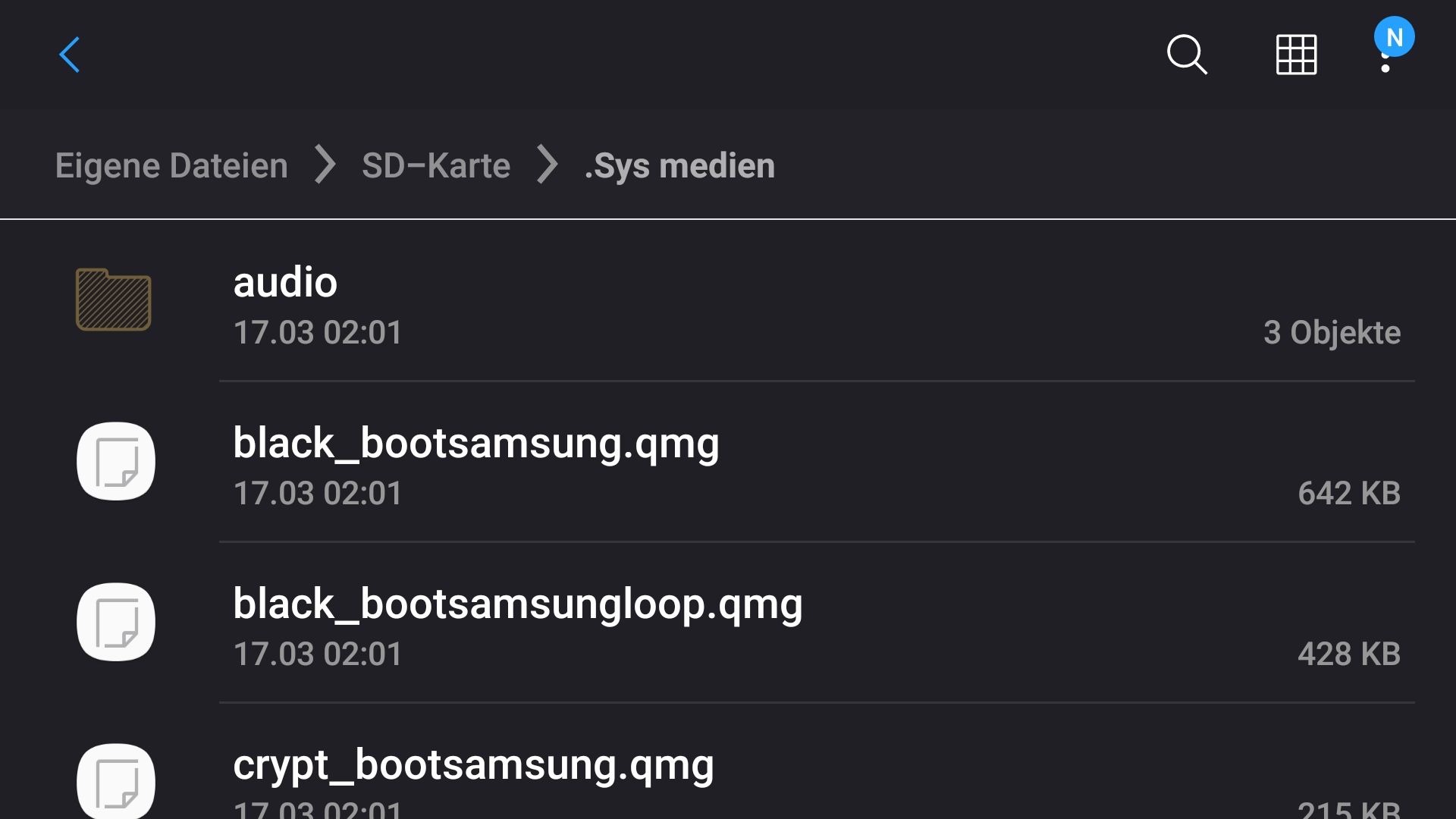Open the search magnifier icon
1456x819 pixels.
[1187, 55]
